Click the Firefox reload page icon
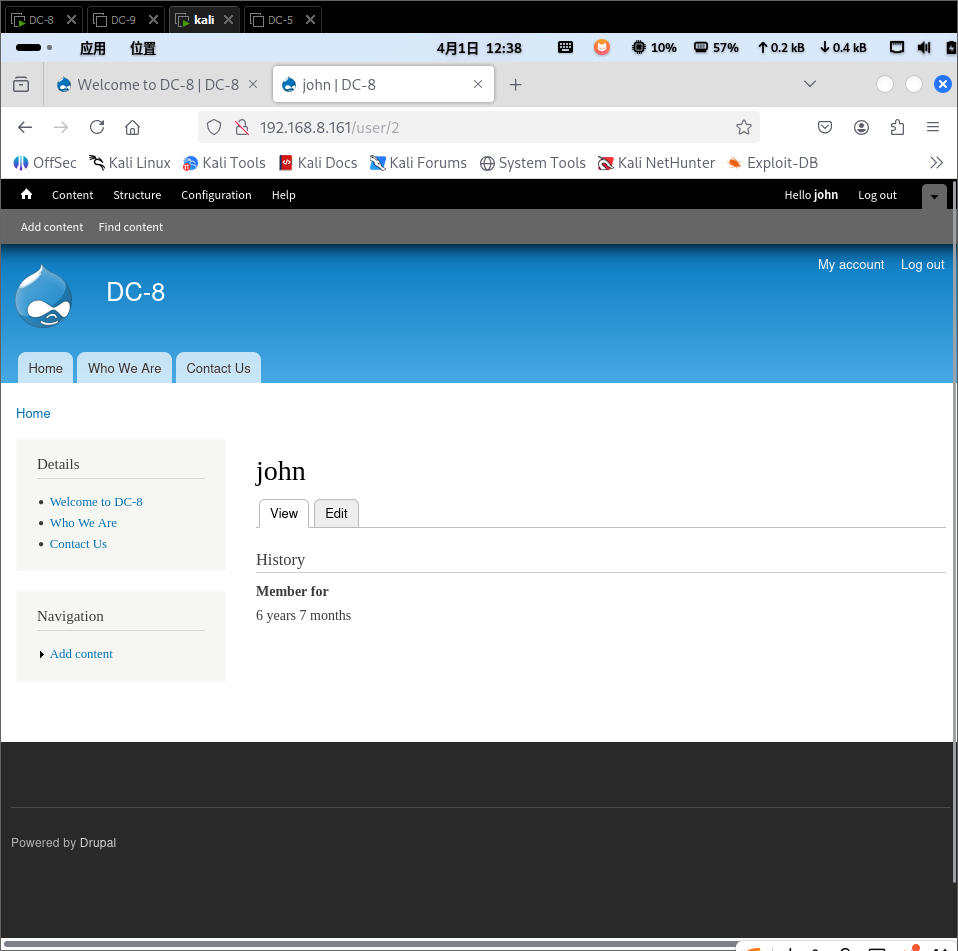The height and width of the screenshot is (951, 958). coord(97,127)
